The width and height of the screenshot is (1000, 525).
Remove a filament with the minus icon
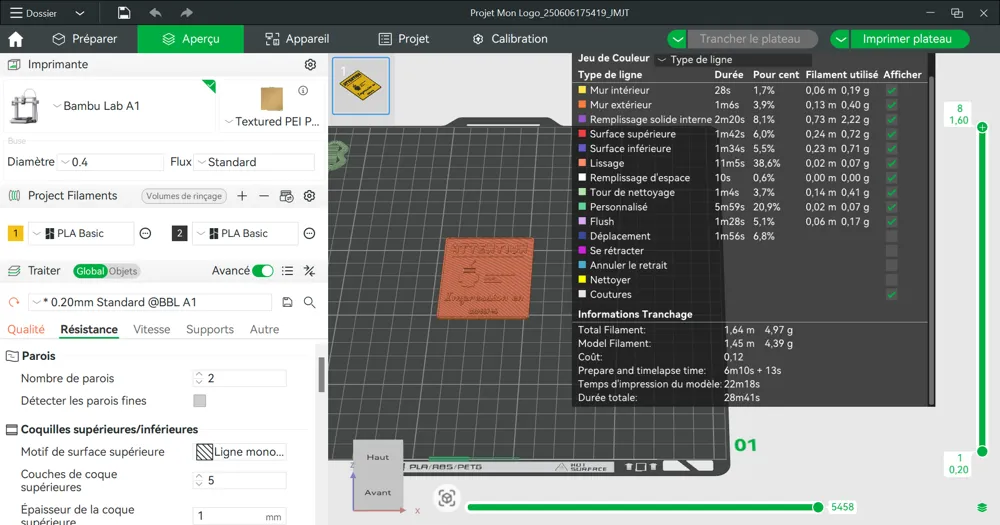click(264, 196)
